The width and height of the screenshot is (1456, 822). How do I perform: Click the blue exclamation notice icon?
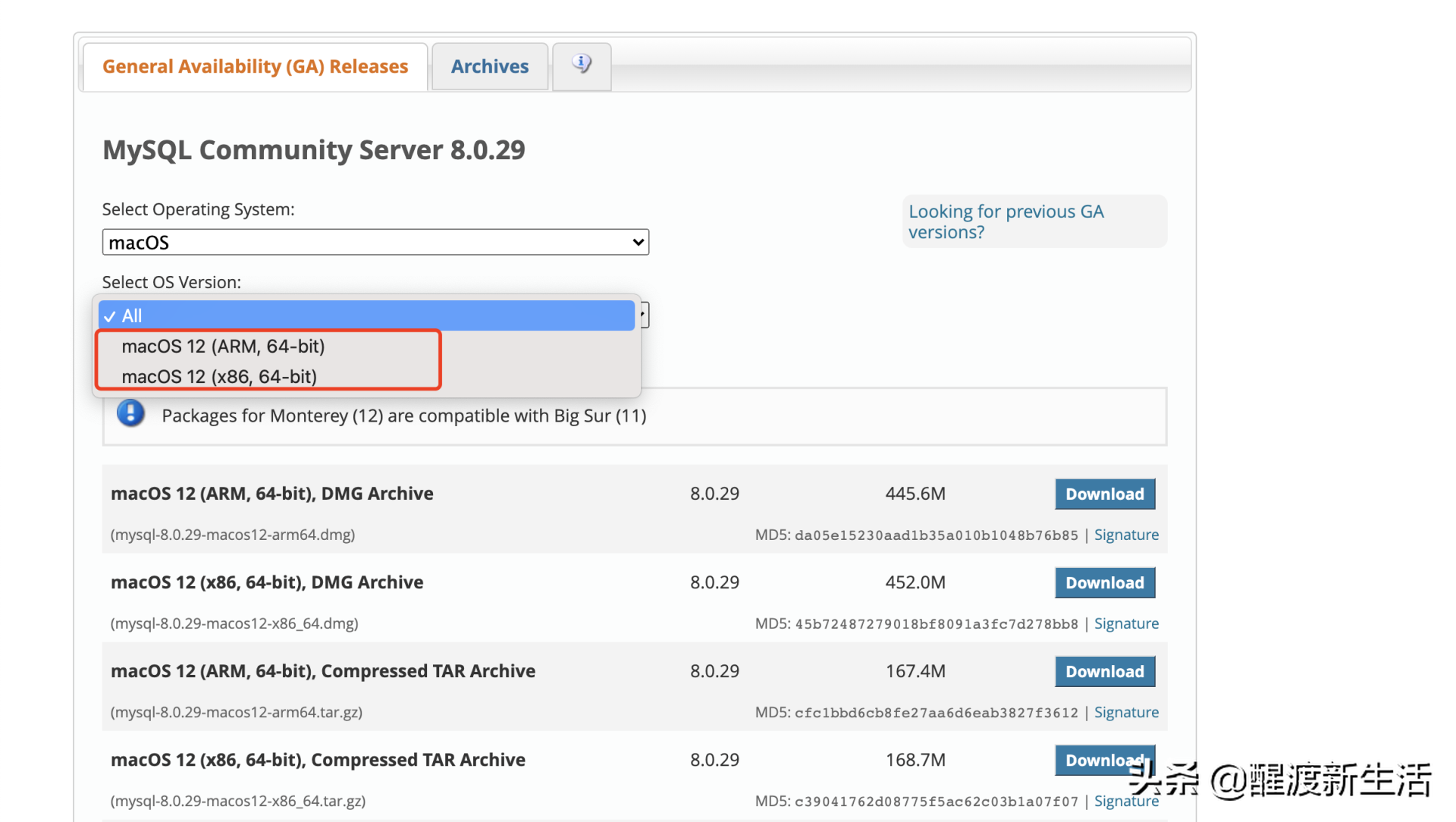coord(130,414)
